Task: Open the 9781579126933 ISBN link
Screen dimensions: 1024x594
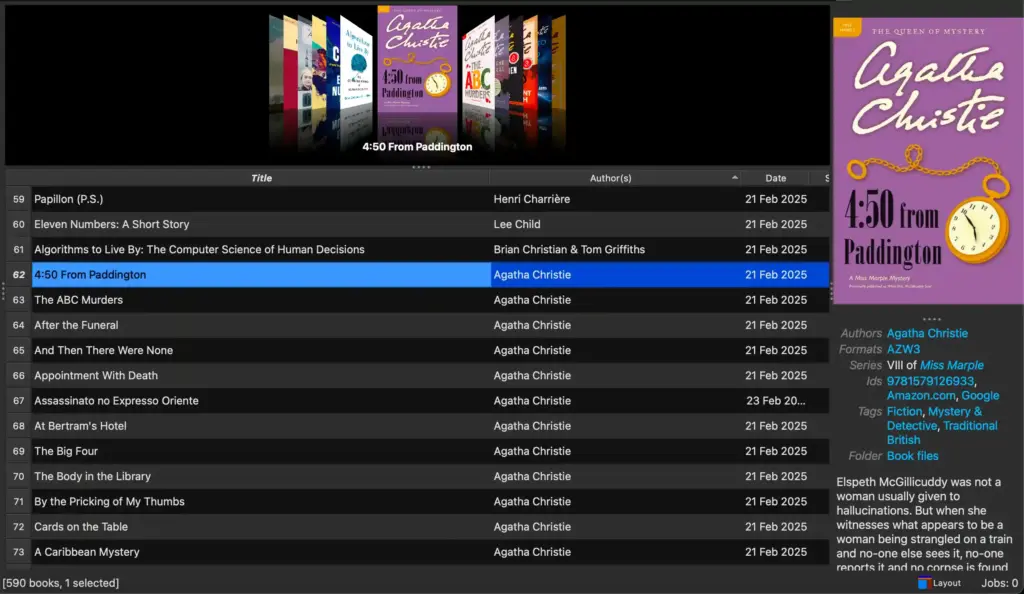Action: pyautogui.click(x=930, y=381)
